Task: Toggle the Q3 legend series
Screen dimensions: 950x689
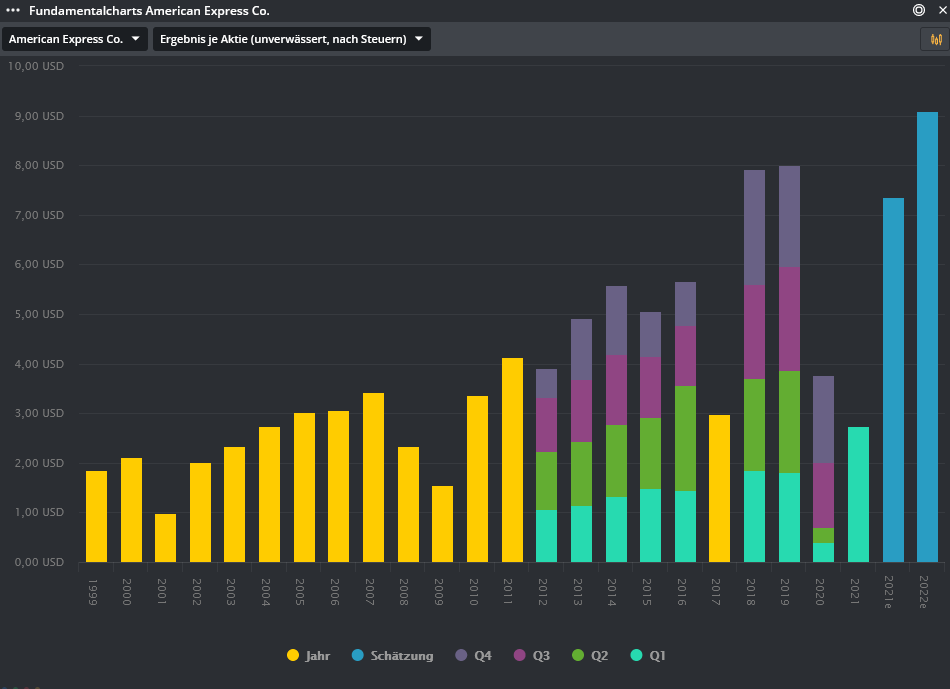Action: click(531, 655)
